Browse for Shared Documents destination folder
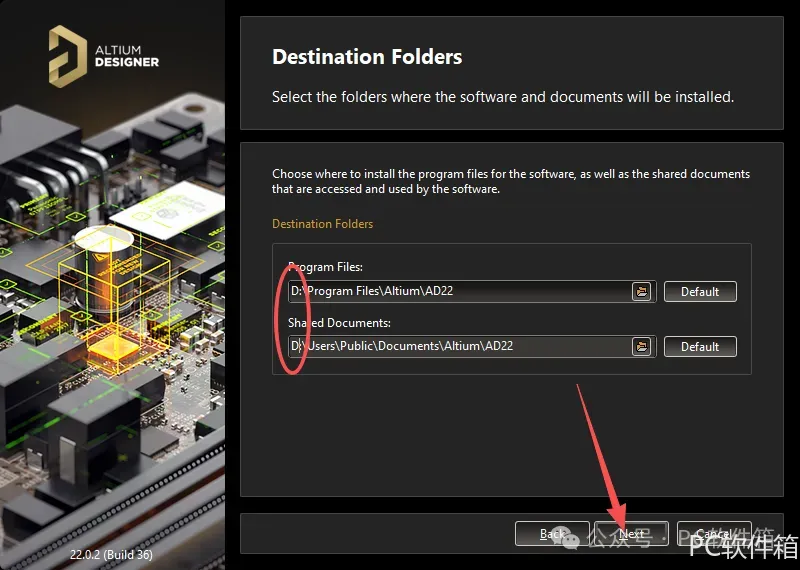Viewport: 800px width, 570px height. click(x=641, y=346)
